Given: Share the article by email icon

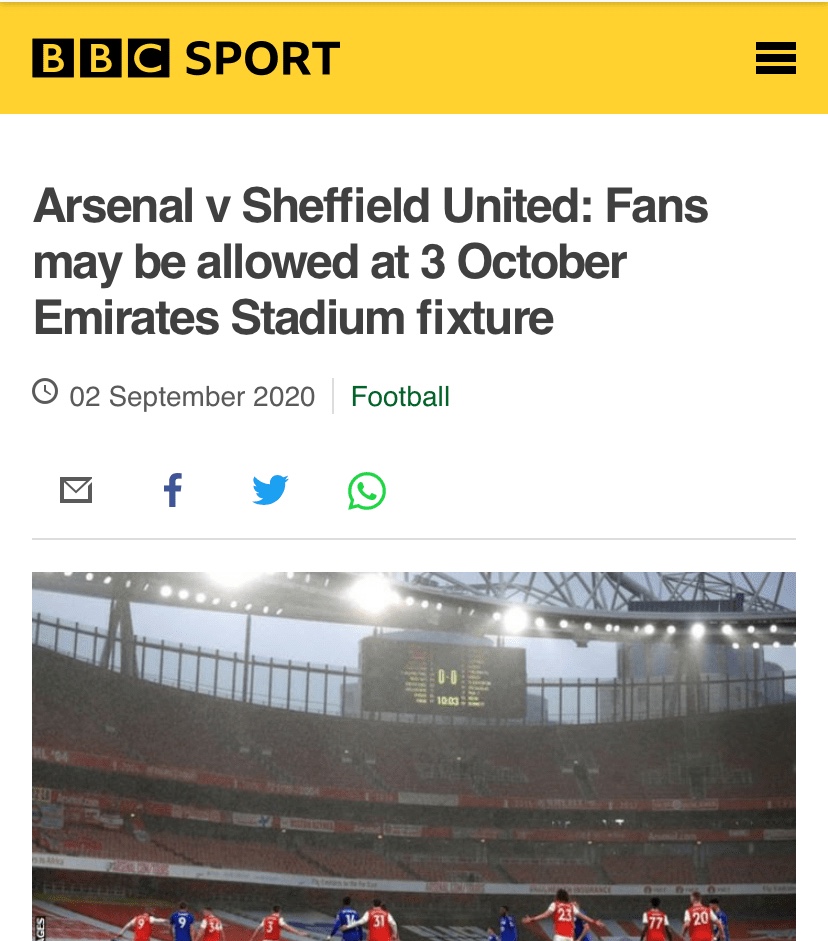Looking at the screenshot, I should point(76,491).
